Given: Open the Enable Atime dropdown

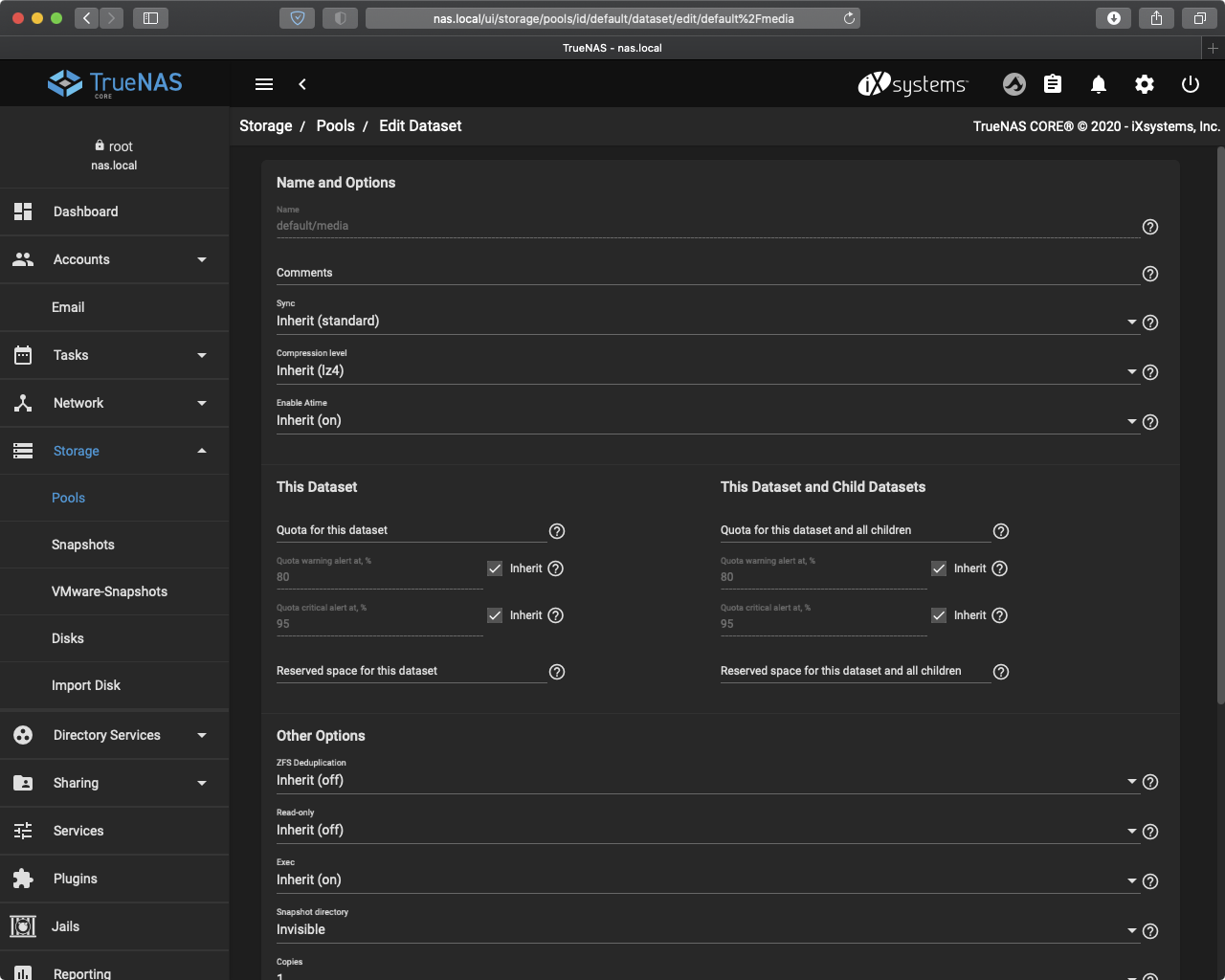Looking at the screenshot, I should (x=708, y=420).
